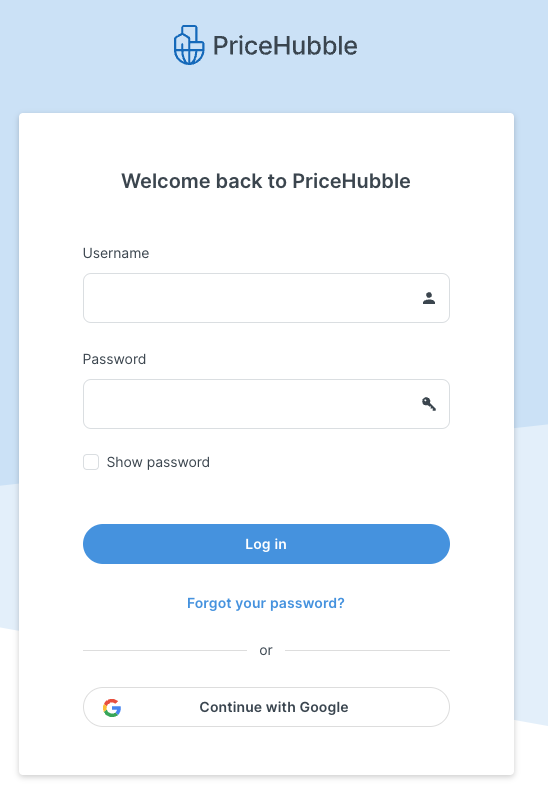Click the divider line right of 'or'
The image size is (548, 790).
tap(367, 650)
